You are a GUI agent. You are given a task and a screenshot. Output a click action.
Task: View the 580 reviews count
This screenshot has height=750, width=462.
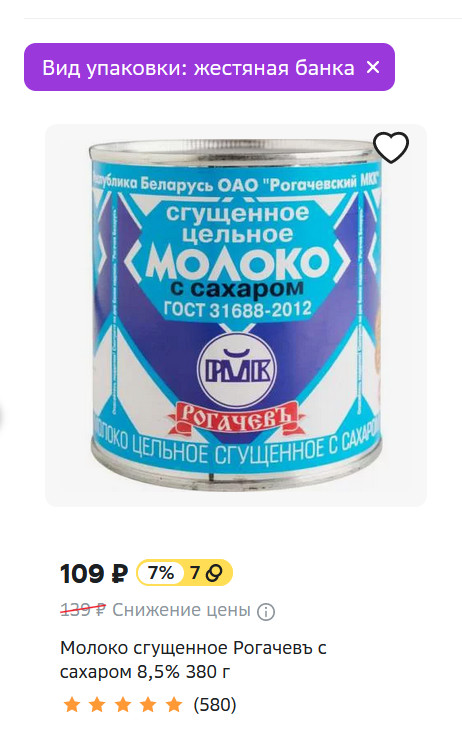pyautogui.click(x=215, y=704)
